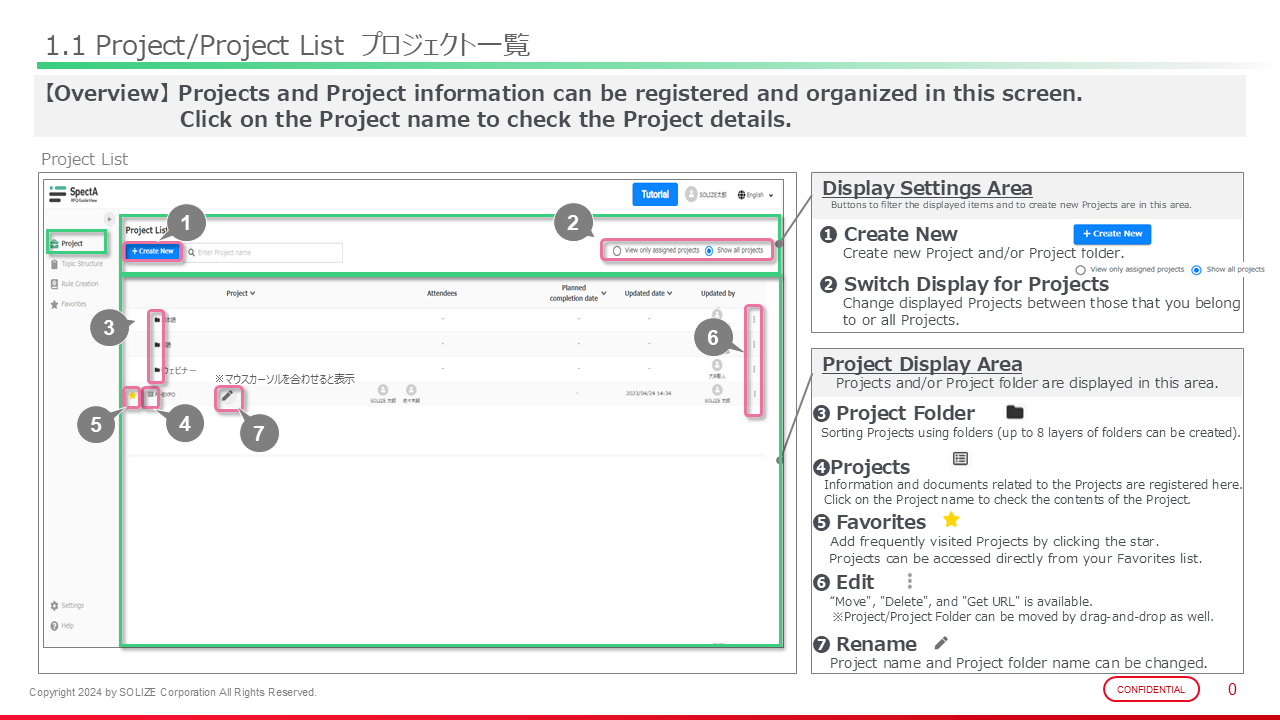Image resolution: width=1280 pixels, height=720 pixels.
Task: Click the "Enter Project name" search field
Action: click(x=266, y=252)
